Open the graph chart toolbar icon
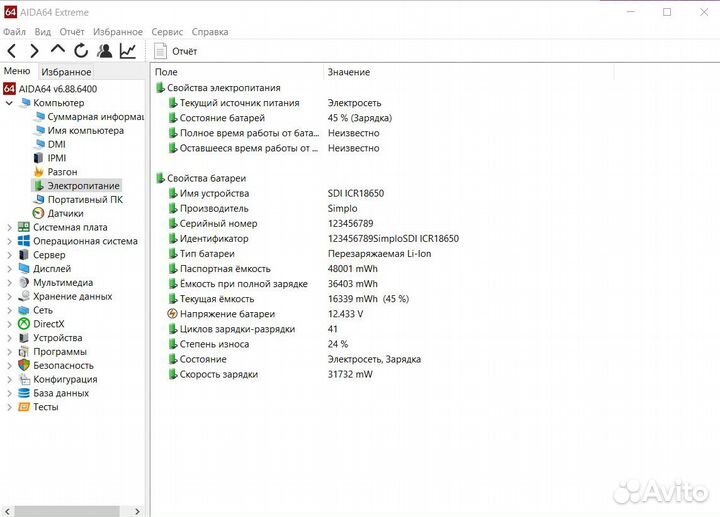Screen dimensions: 720x517 coord(128,51)
